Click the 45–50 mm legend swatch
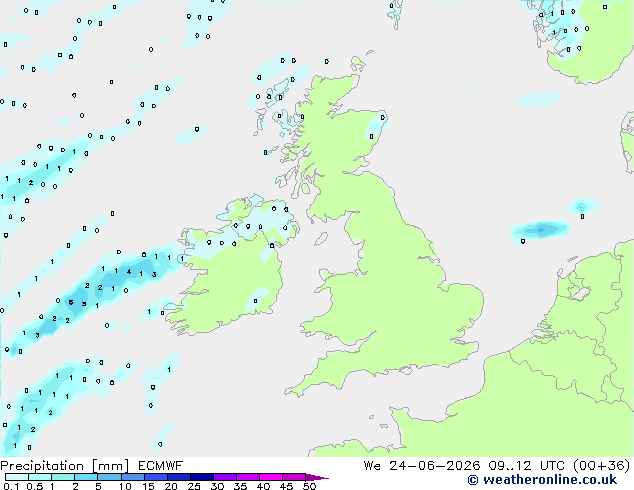 [294, 477]
